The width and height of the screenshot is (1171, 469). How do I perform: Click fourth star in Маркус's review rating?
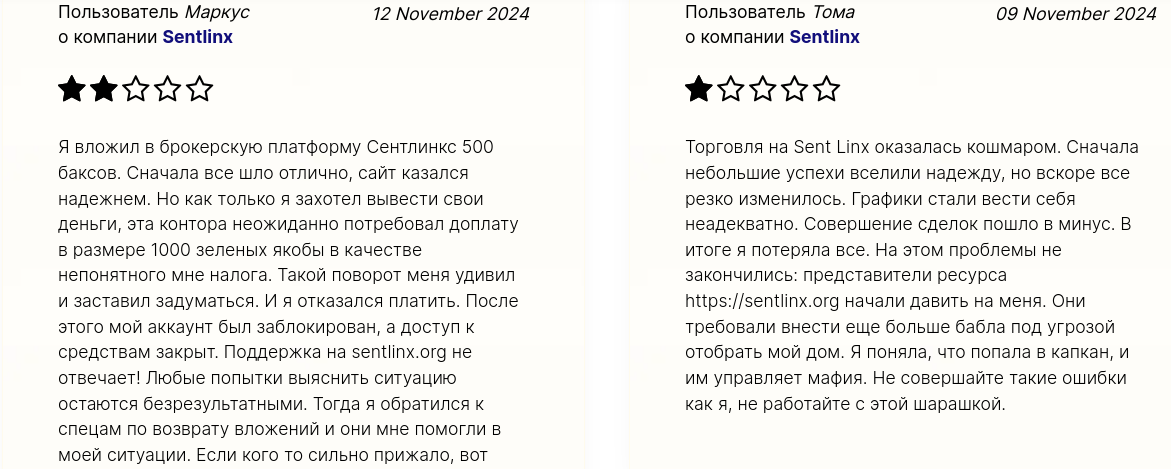point(168,90)
